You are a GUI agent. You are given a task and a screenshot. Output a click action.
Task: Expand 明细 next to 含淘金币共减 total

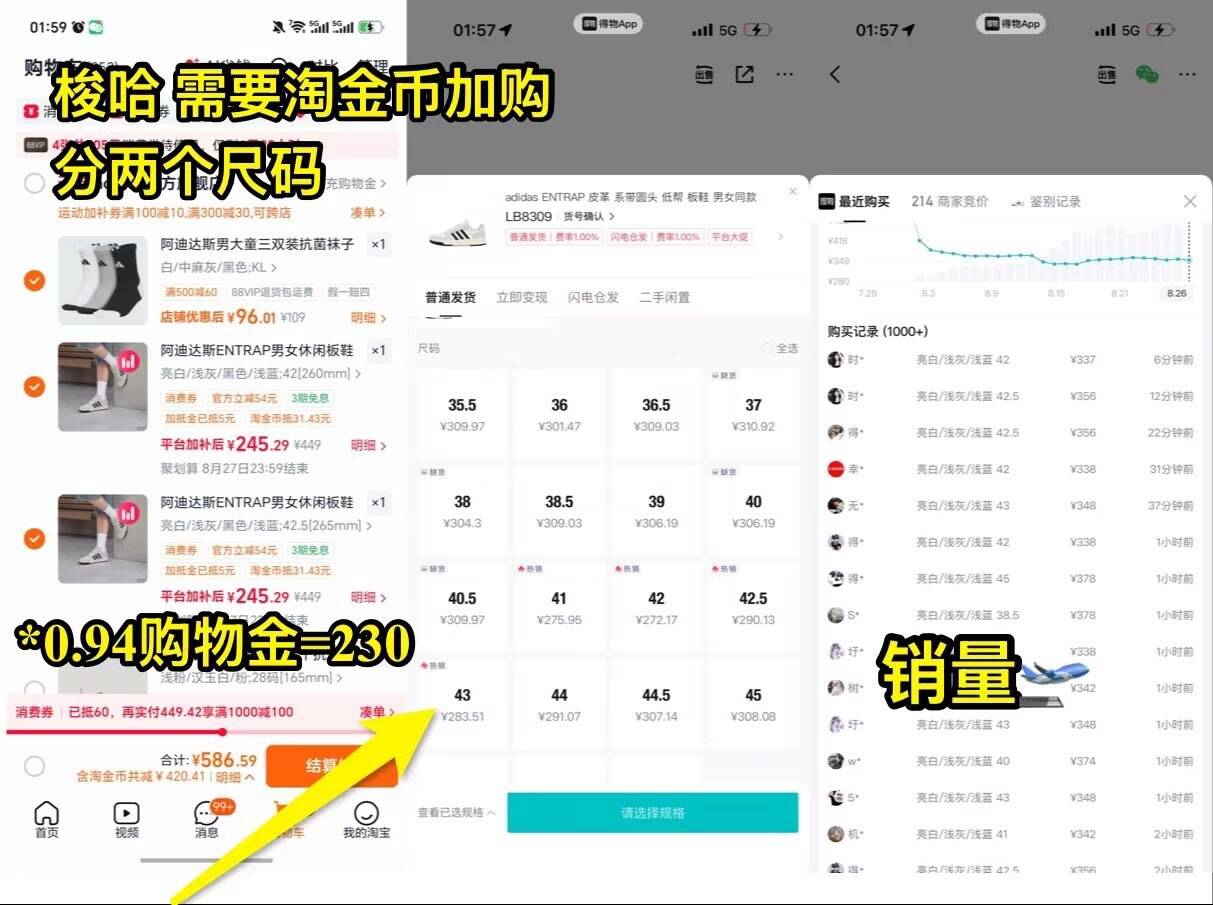(x=235, y=776)
